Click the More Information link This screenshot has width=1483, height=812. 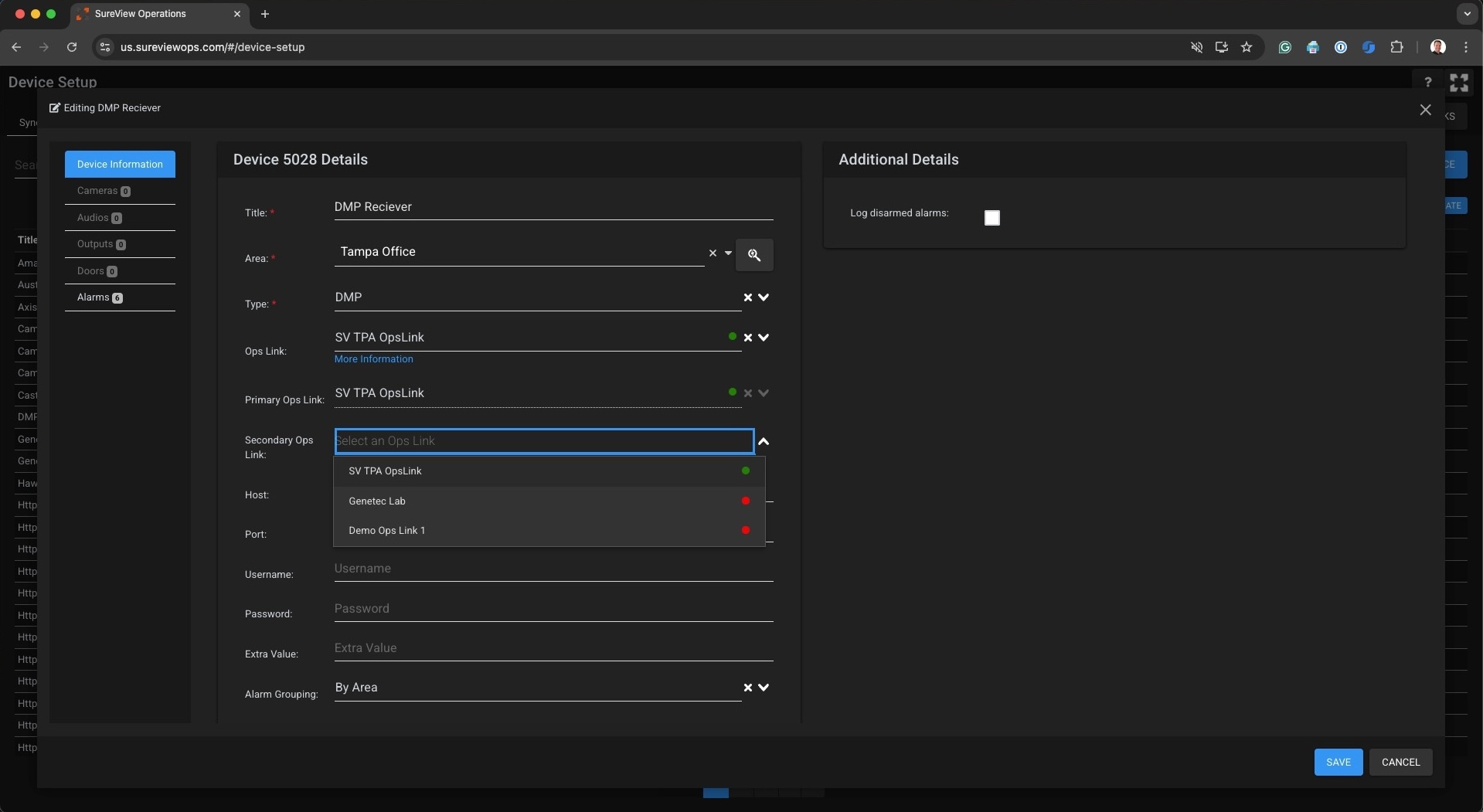(x=373, y=359)
